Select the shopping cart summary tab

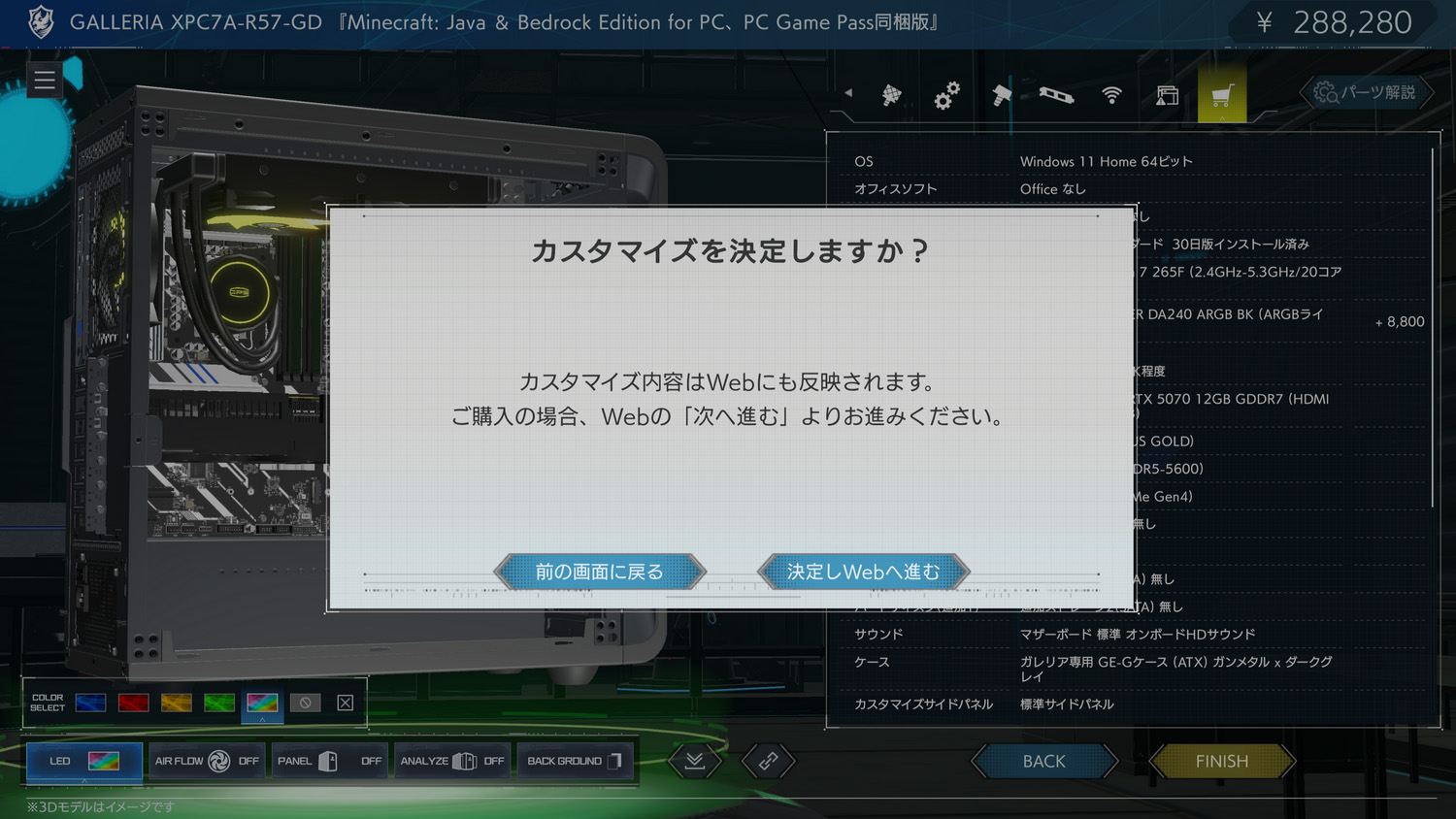click(x=1221, y=95)
